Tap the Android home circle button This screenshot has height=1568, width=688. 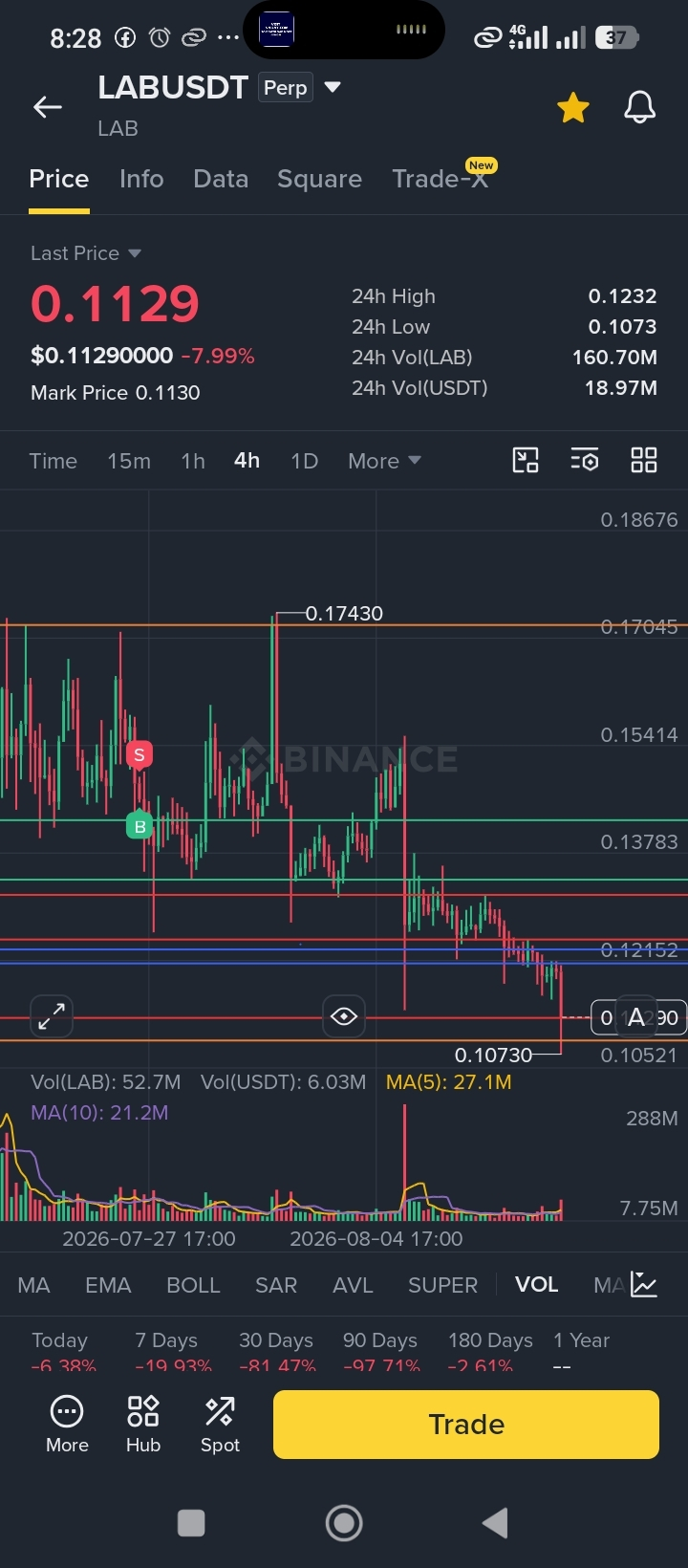pyautogui.click(x=344, y=1523)
